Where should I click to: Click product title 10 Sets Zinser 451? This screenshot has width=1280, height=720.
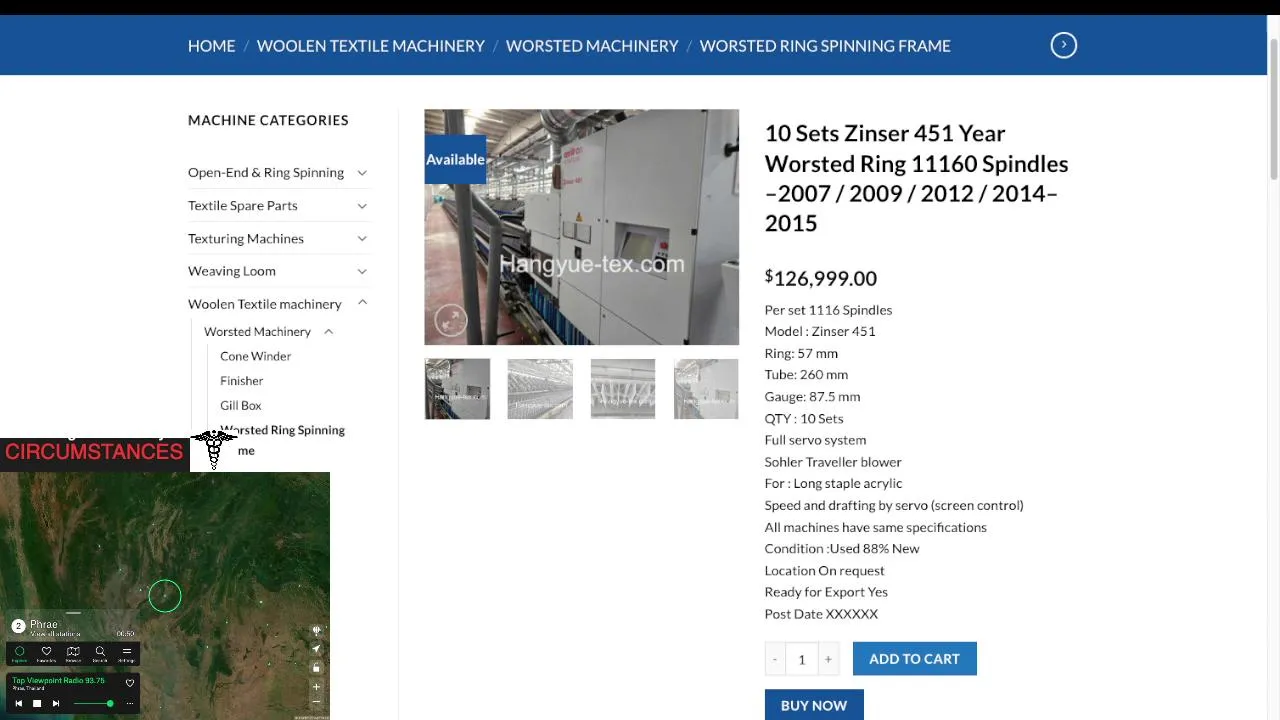(x=916, y=178)
